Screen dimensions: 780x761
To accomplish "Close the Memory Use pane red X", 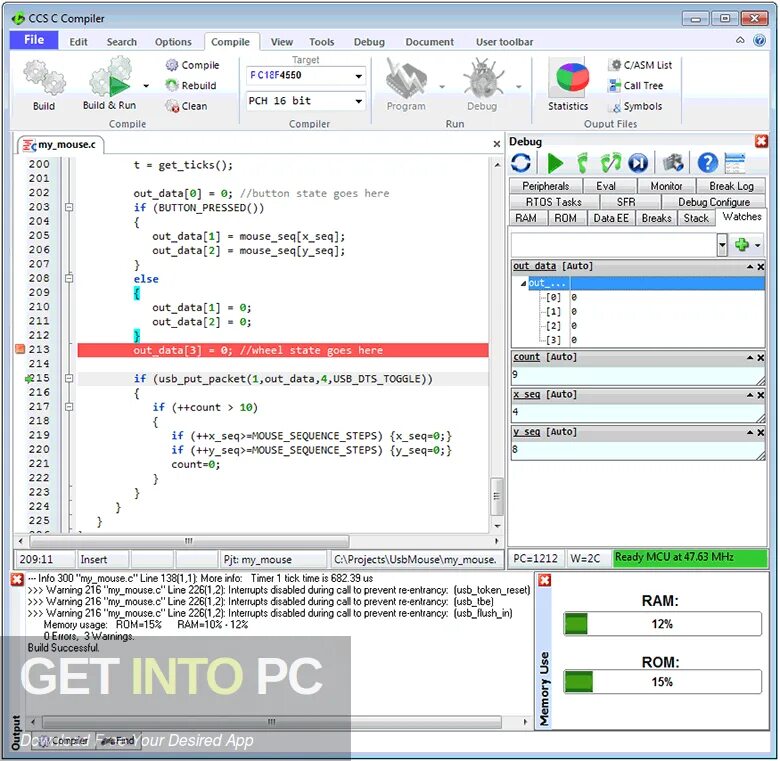I will 545,579.
